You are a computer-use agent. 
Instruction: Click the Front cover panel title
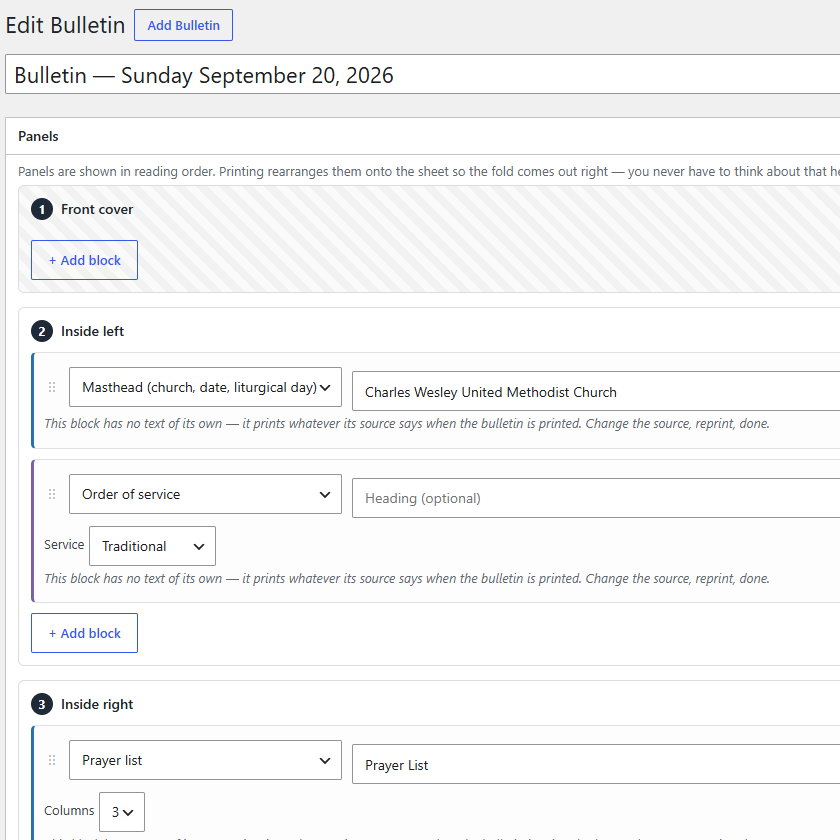click(97, 209)
